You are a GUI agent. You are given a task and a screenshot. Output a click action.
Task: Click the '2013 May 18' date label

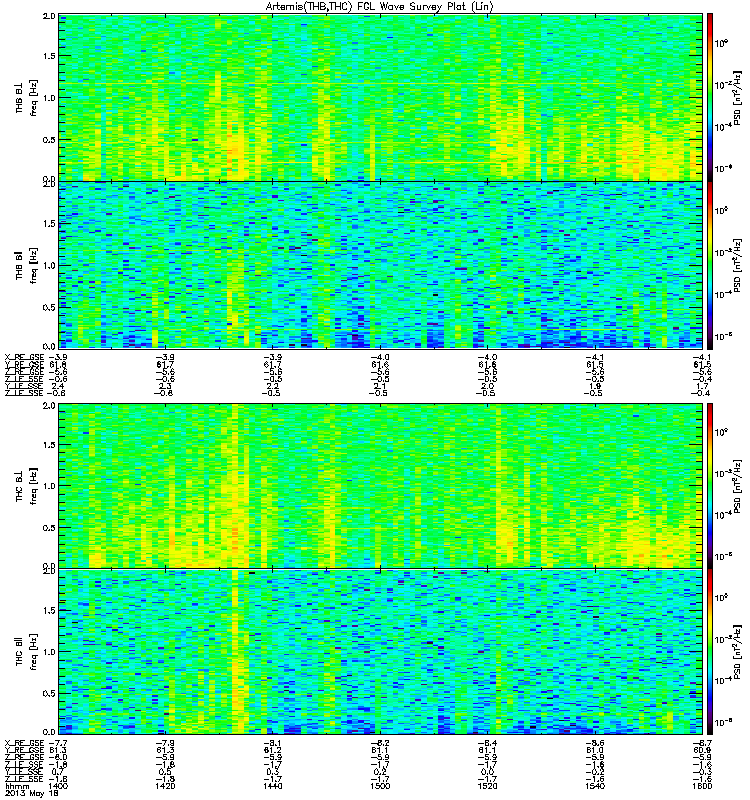32,794
